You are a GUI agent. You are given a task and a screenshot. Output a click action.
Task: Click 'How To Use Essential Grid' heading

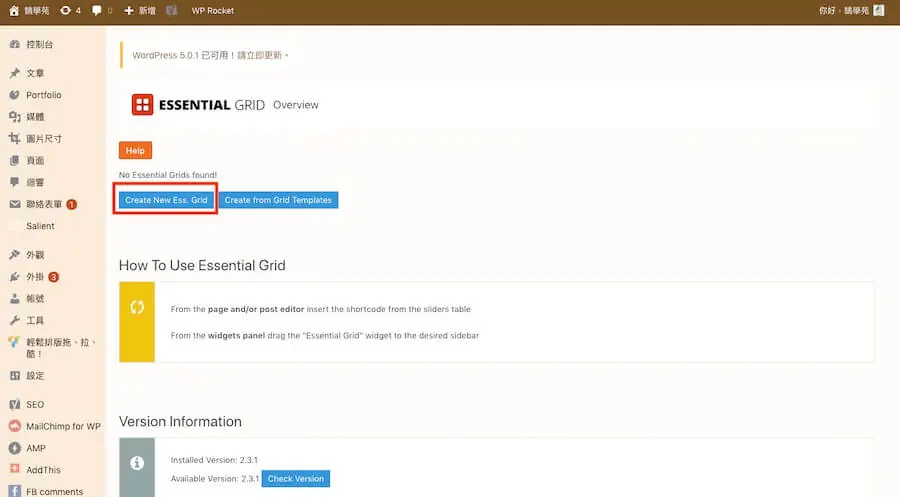click(x=202, y=265)
